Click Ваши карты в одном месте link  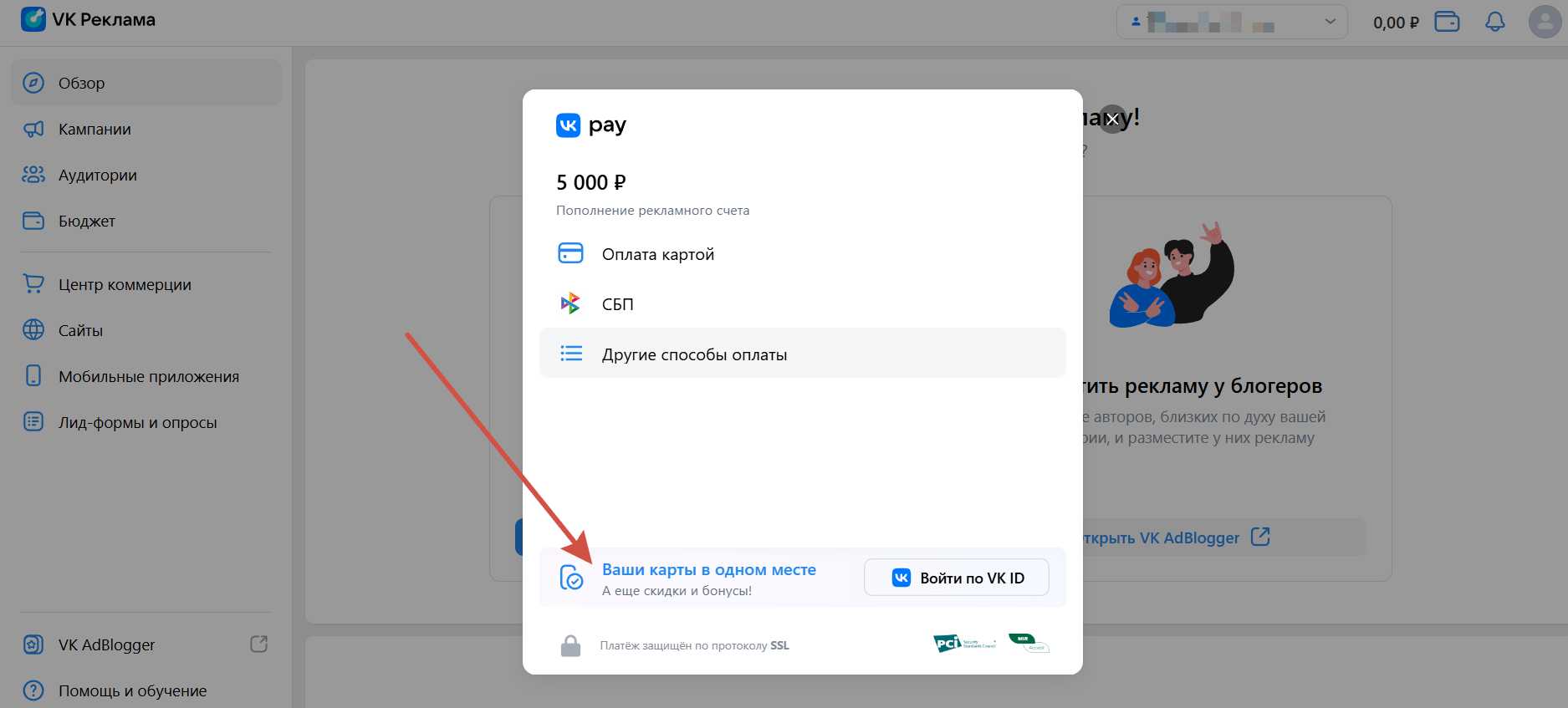[x=709, y=569]
